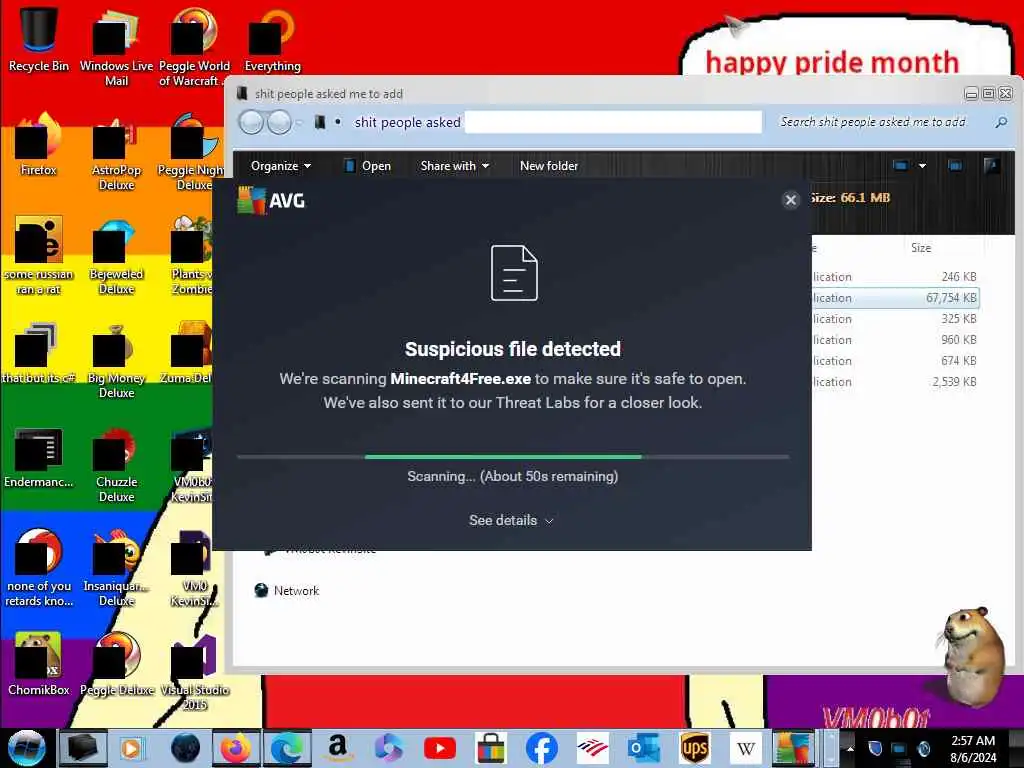
Task: Select the file row sized 2,539 KB
Action: coord(895,381)
